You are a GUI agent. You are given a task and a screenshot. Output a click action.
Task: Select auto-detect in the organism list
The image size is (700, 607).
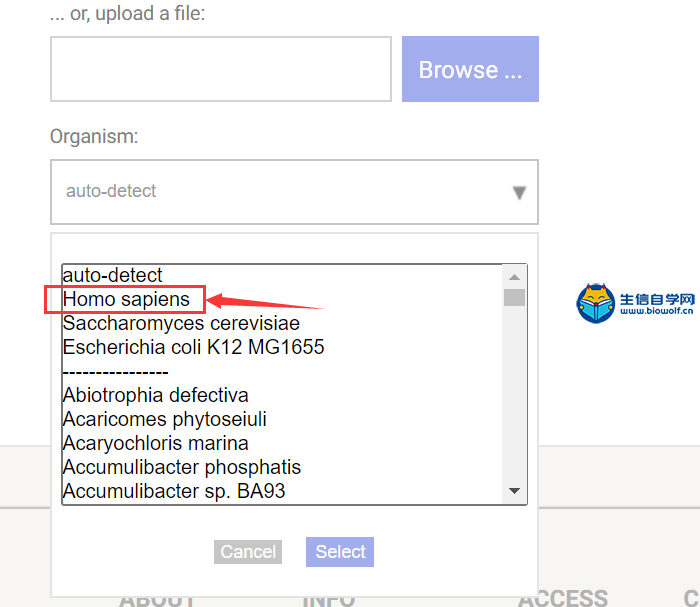pyautogui.click(x=112, y=275)
